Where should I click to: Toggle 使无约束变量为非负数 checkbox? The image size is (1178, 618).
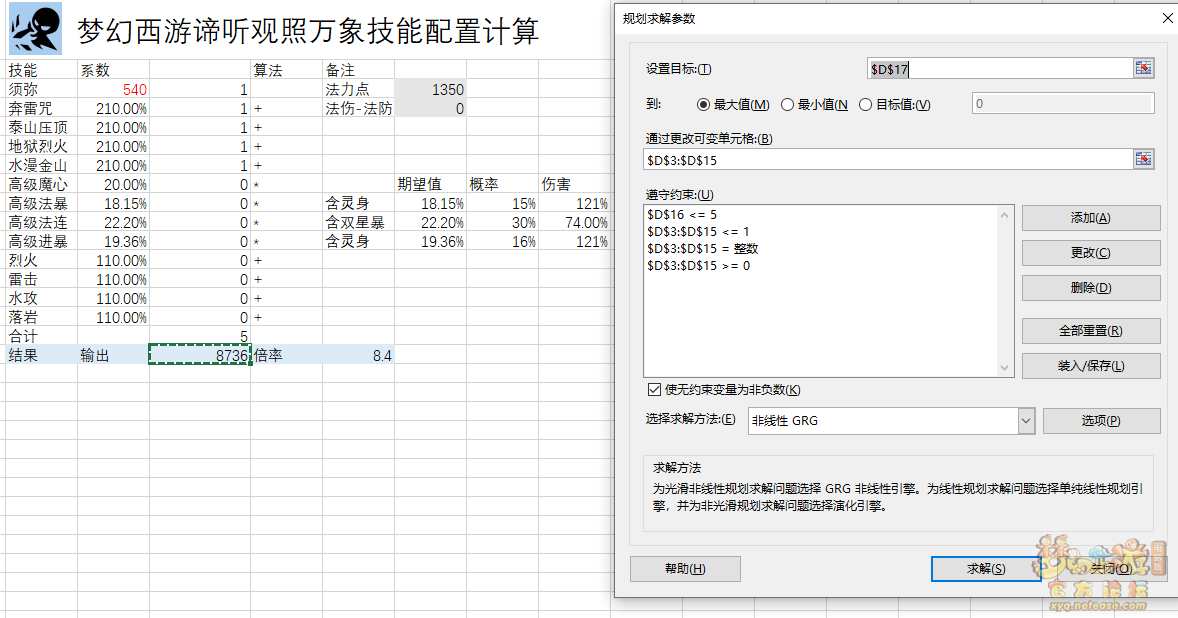coord(654,389)
